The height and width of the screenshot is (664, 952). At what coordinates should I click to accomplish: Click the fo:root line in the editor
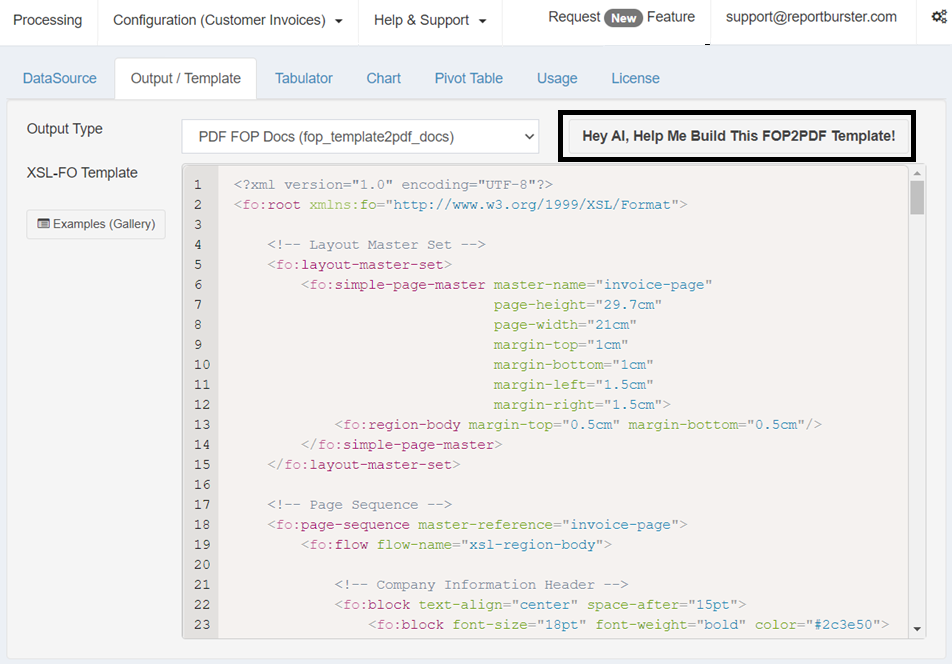460,205
